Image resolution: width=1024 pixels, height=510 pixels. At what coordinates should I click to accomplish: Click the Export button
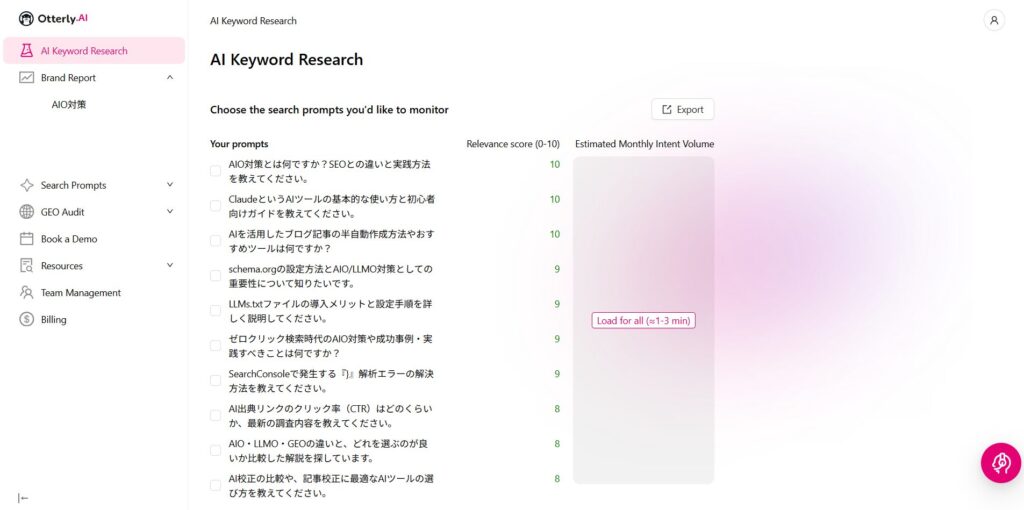[x=682, y=110]
